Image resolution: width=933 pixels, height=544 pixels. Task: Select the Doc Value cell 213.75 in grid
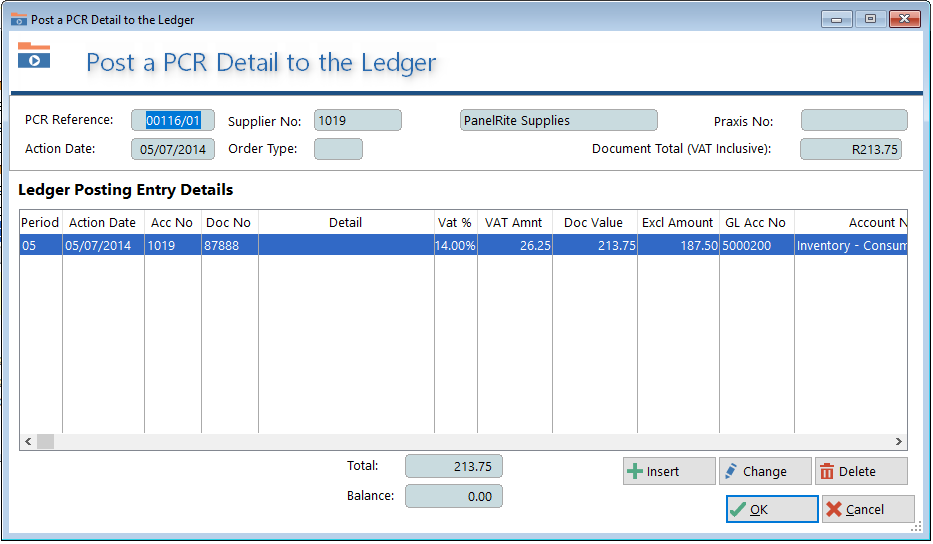click(594, 245)
